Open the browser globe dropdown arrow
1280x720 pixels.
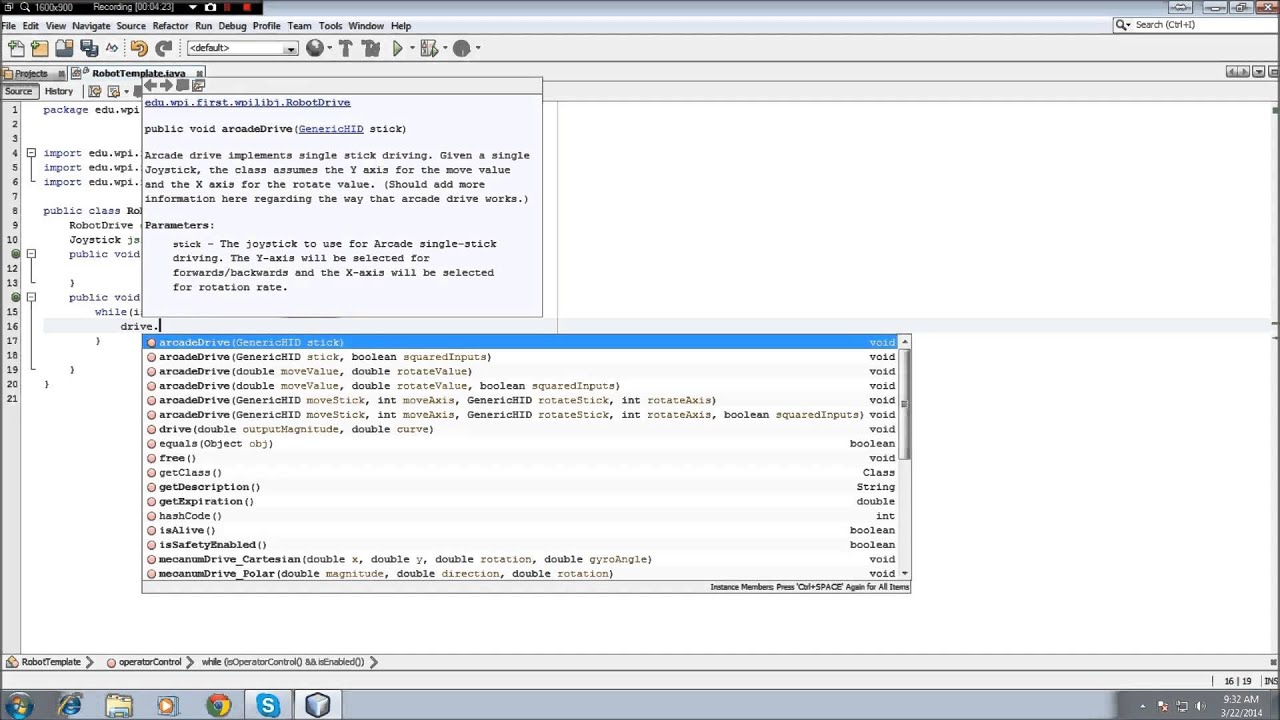click(330, 48)
